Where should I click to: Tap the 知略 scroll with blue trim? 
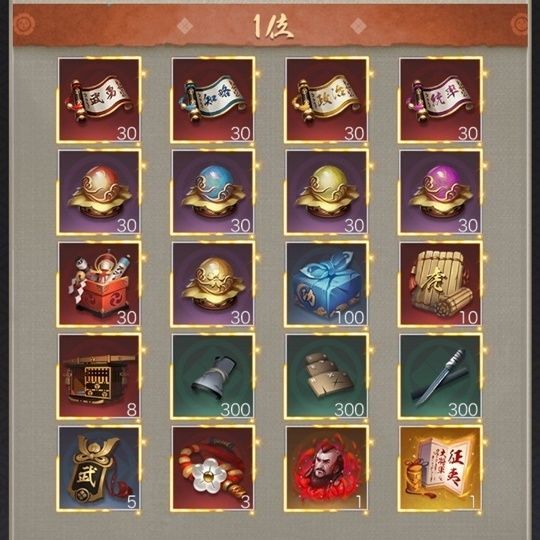point(213,100)
